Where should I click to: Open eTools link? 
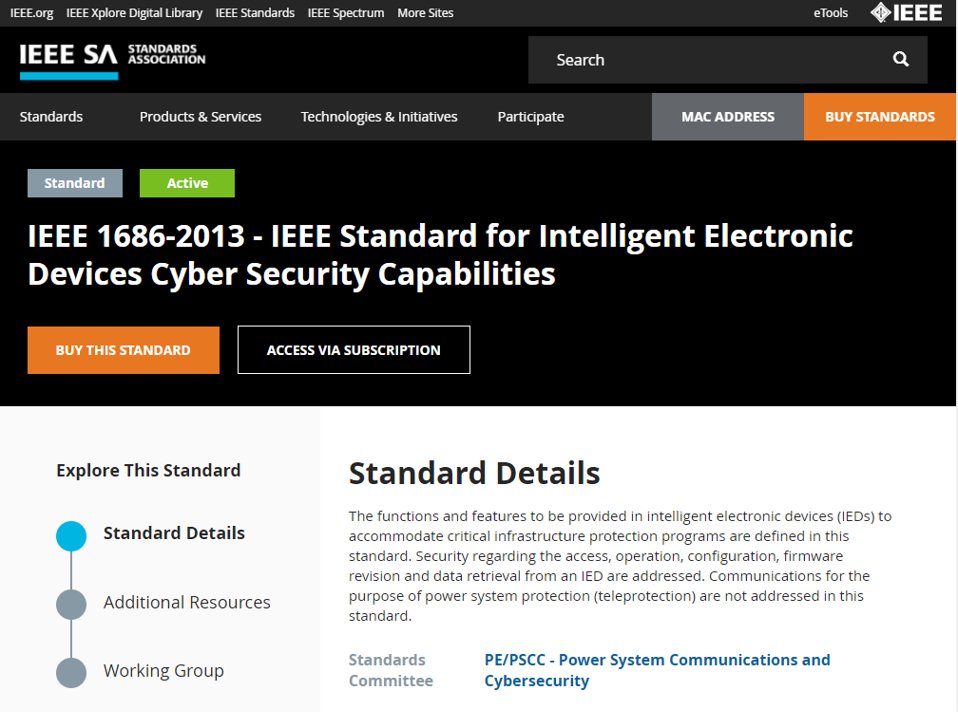point(830,13)
